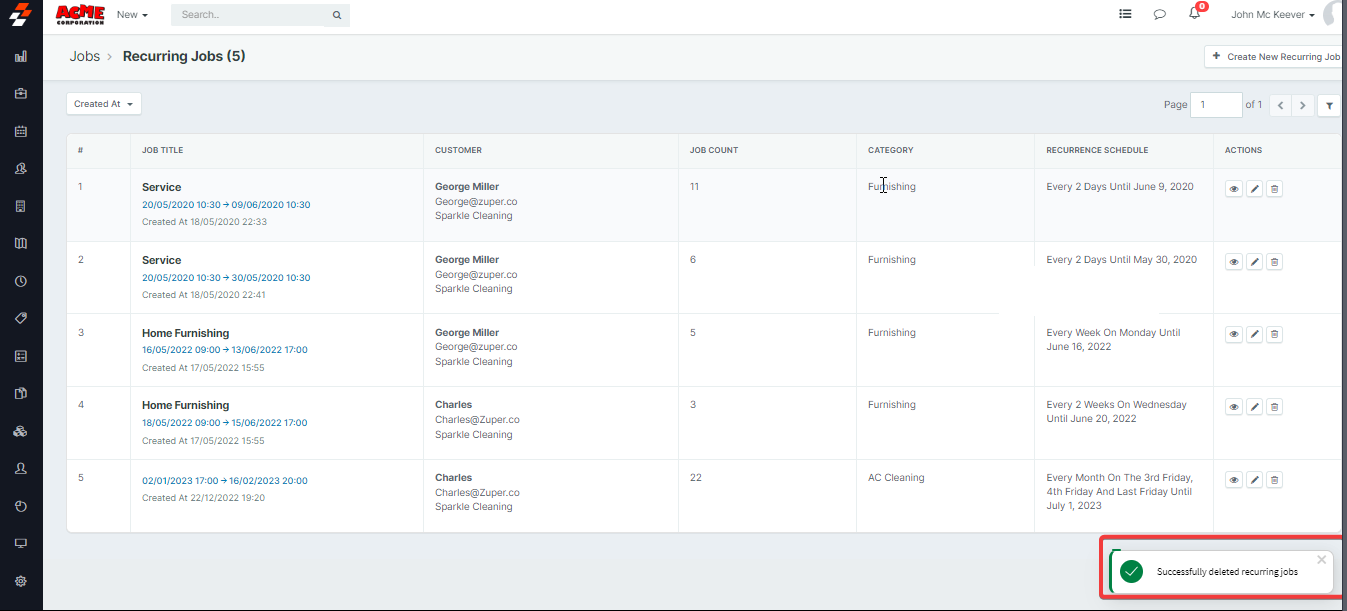Click the filter funnel icon

[1329, 105]
